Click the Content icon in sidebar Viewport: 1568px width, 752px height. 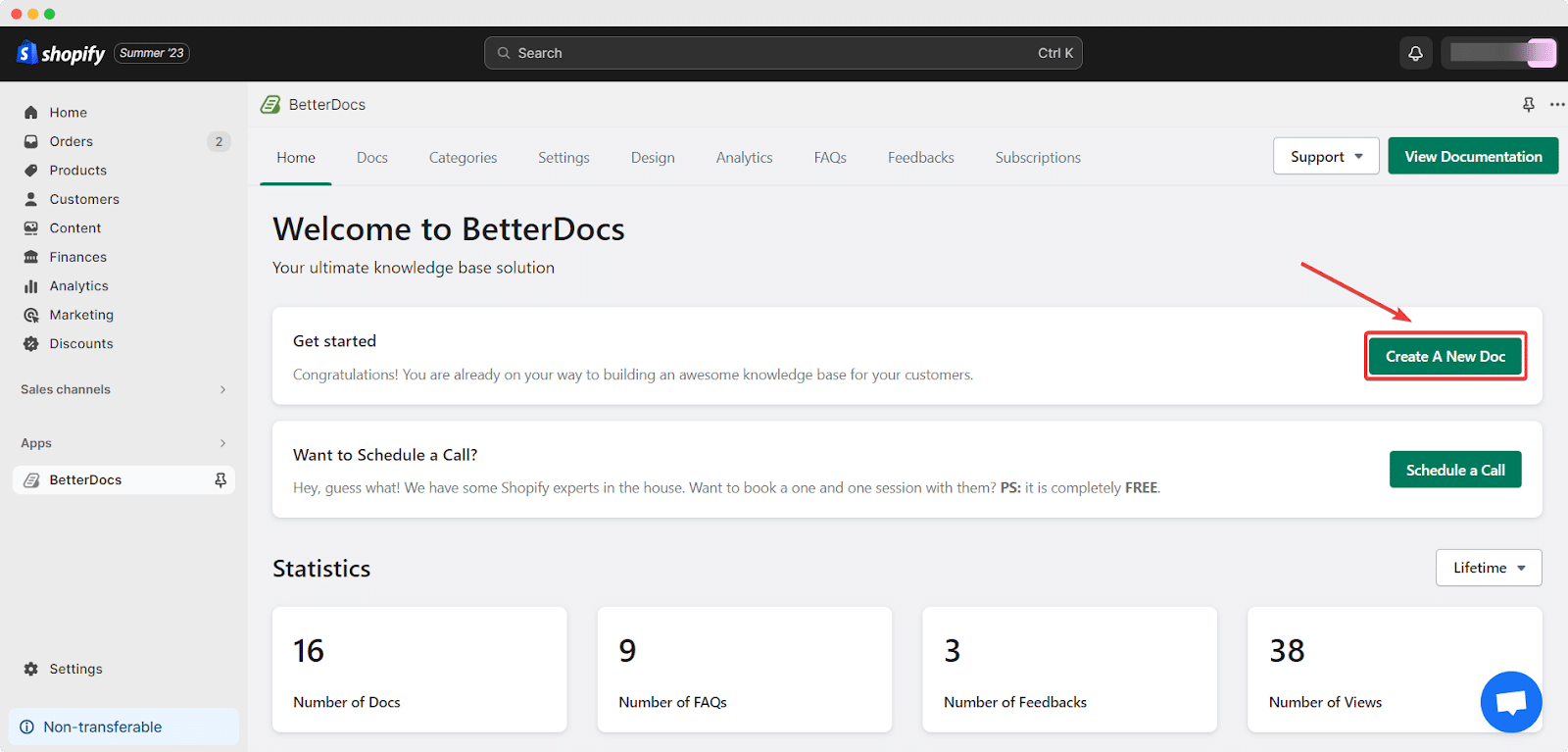(x=31, y=228)
